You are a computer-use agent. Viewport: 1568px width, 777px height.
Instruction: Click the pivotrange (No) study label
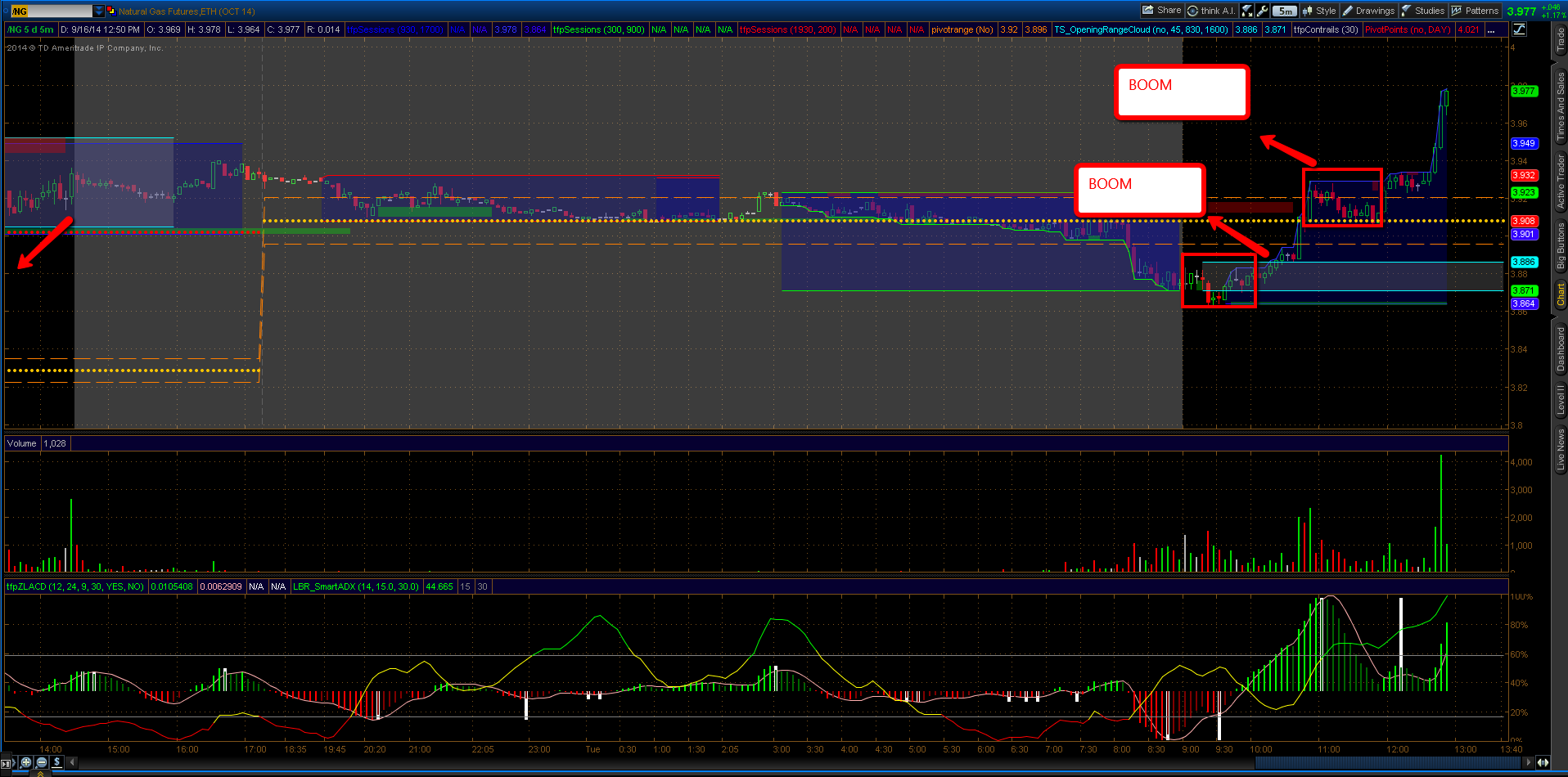click(962, 29)
